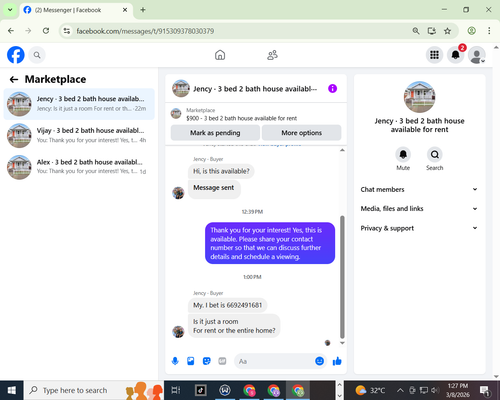Expand Media, files and links section

click(x=419, y=209)
